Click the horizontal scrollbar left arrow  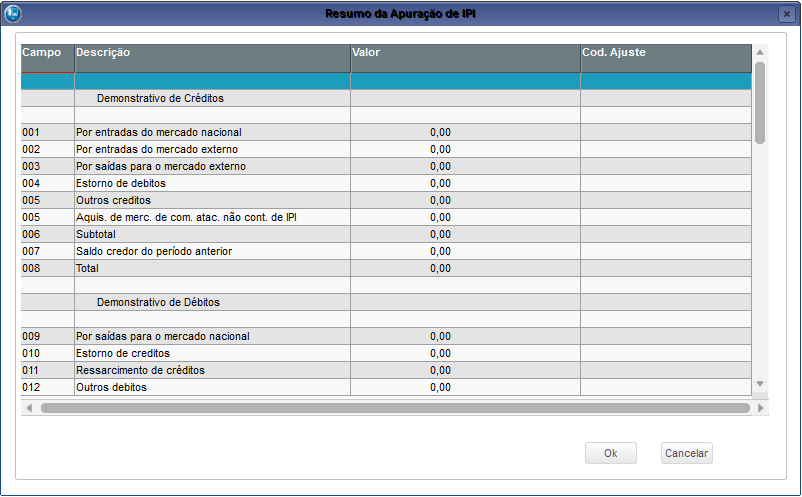[29, 408]
